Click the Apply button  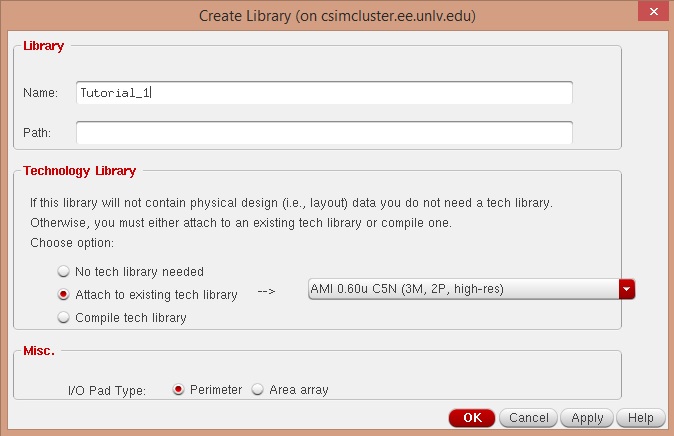click(x=586, y=418)
